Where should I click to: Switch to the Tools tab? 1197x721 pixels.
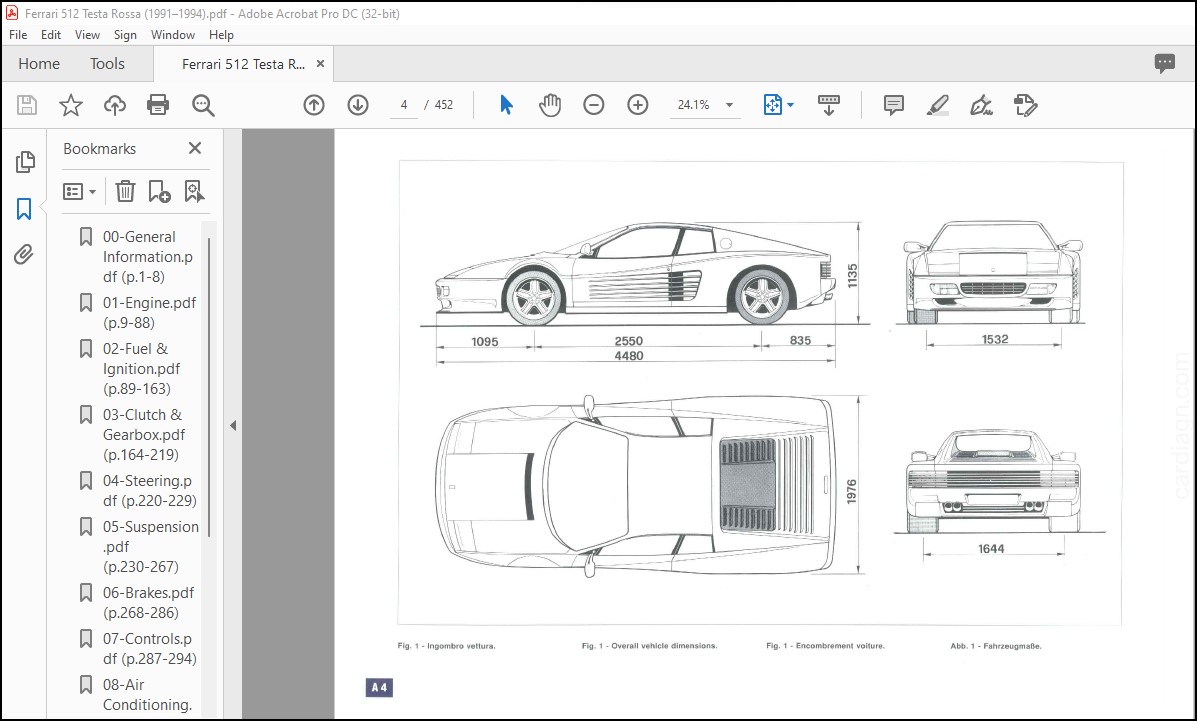coord(107,63)
